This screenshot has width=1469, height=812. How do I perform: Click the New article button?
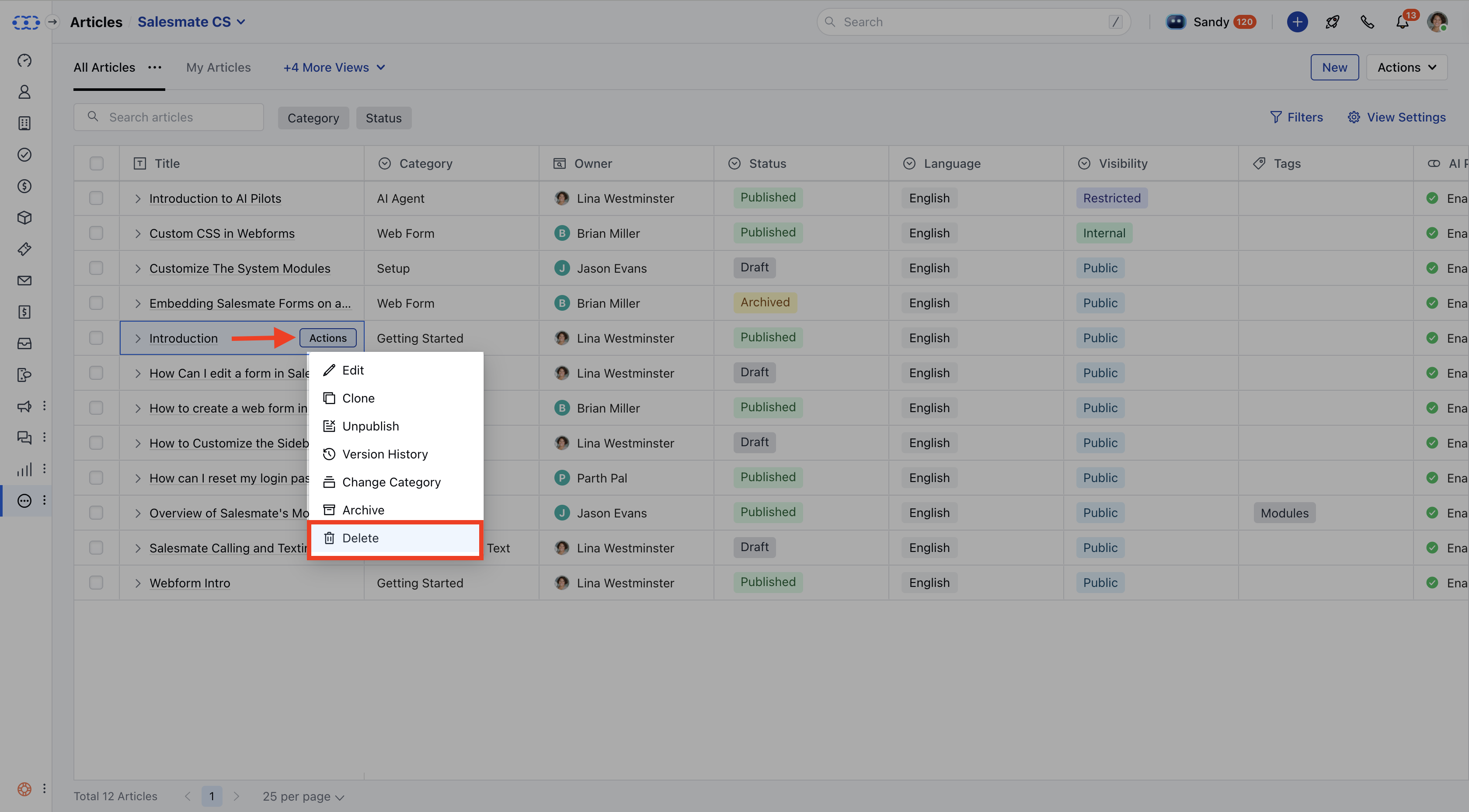coord(1334,67)
